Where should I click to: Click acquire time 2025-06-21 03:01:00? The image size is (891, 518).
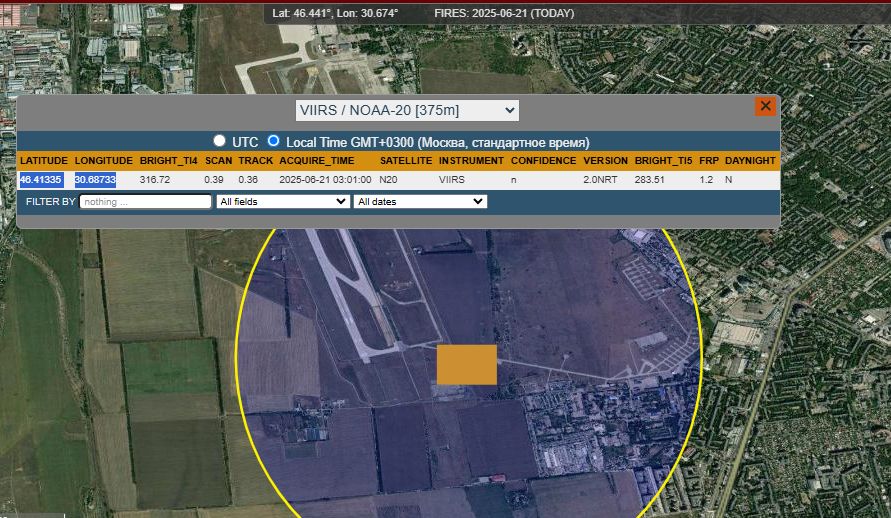[325, 179]
